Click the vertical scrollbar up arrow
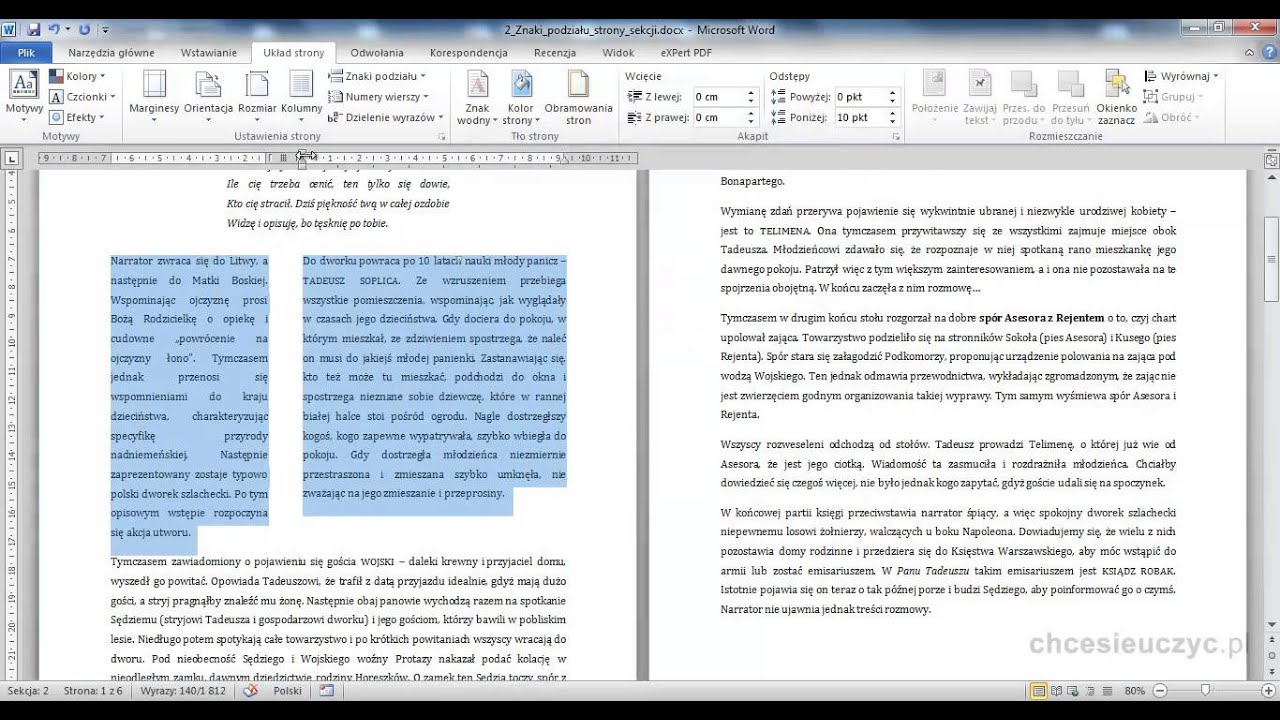 point(1270,177)
